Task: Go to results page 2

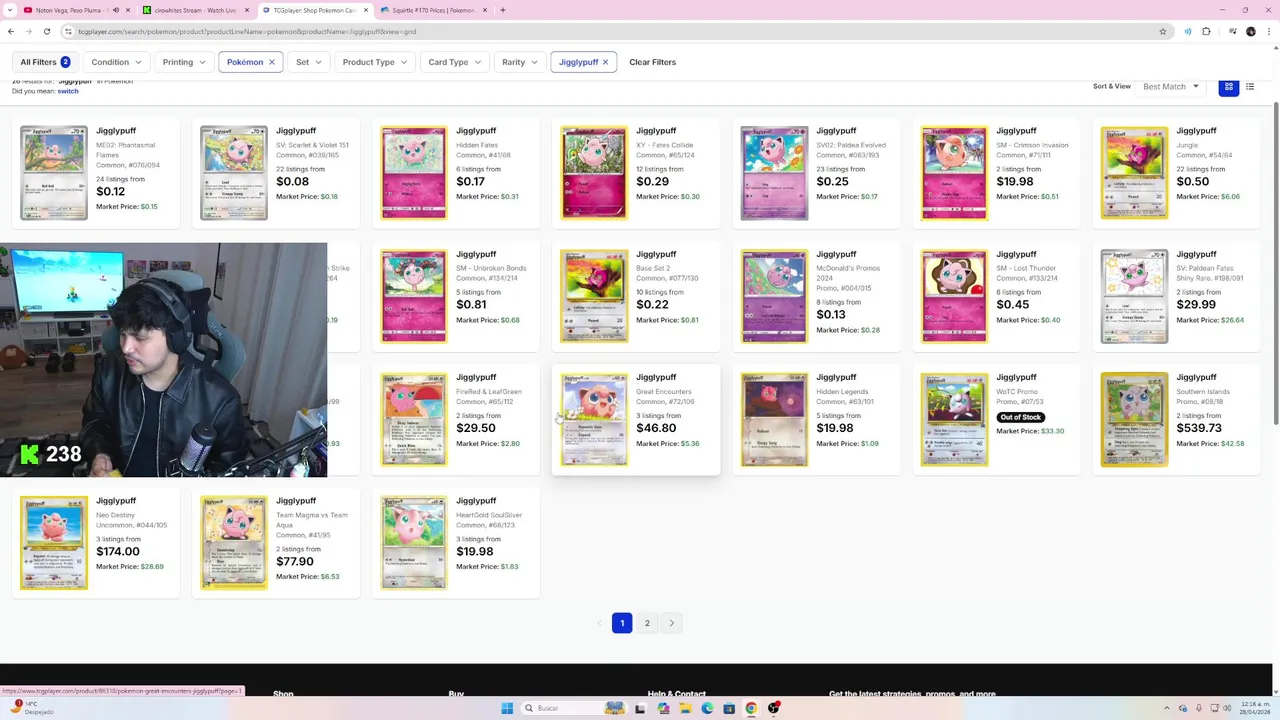Action: [x=647, y=623]
